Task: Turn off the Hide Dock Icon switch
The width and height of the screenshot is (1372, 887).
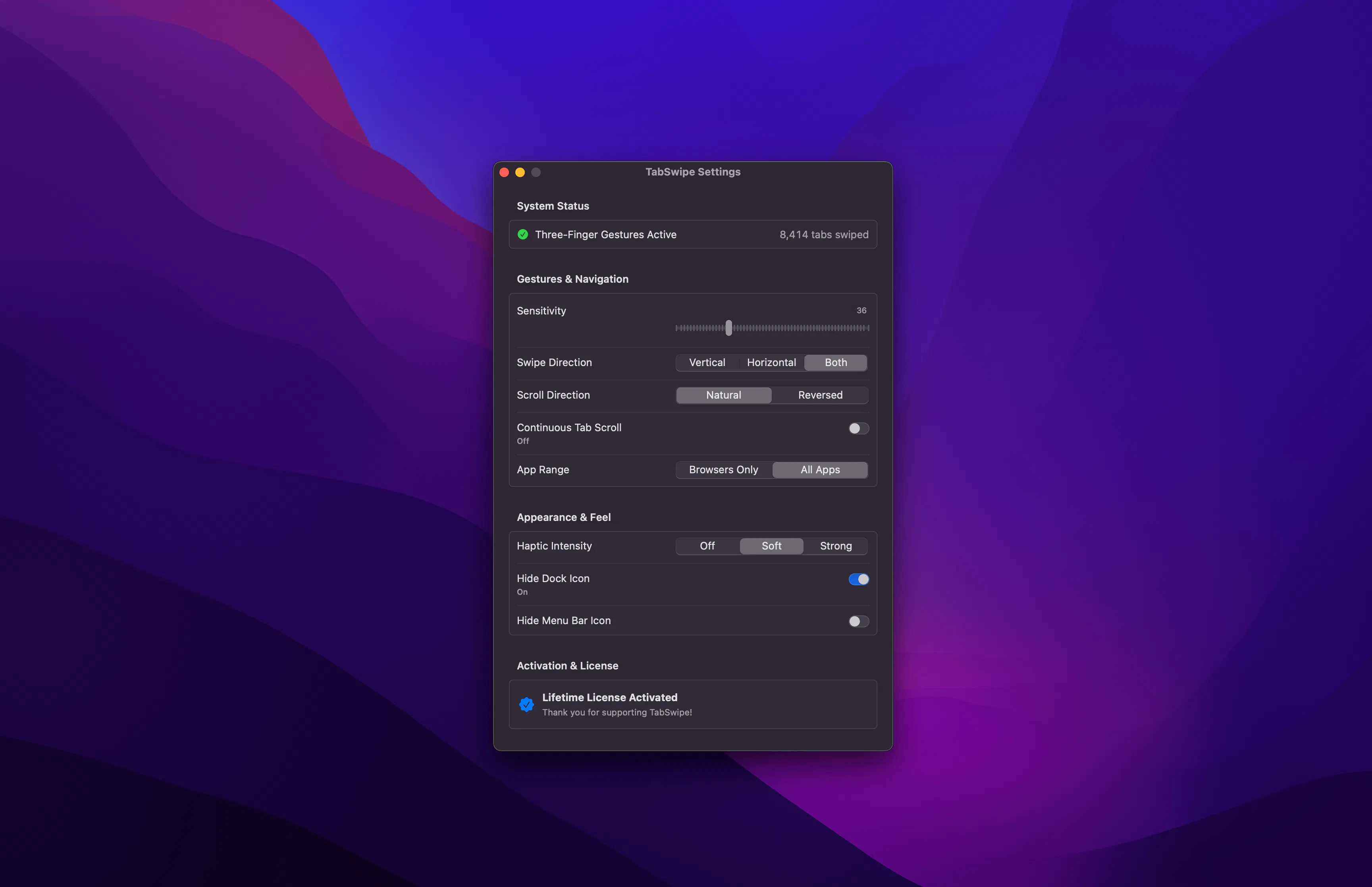Action: (858, 579)
